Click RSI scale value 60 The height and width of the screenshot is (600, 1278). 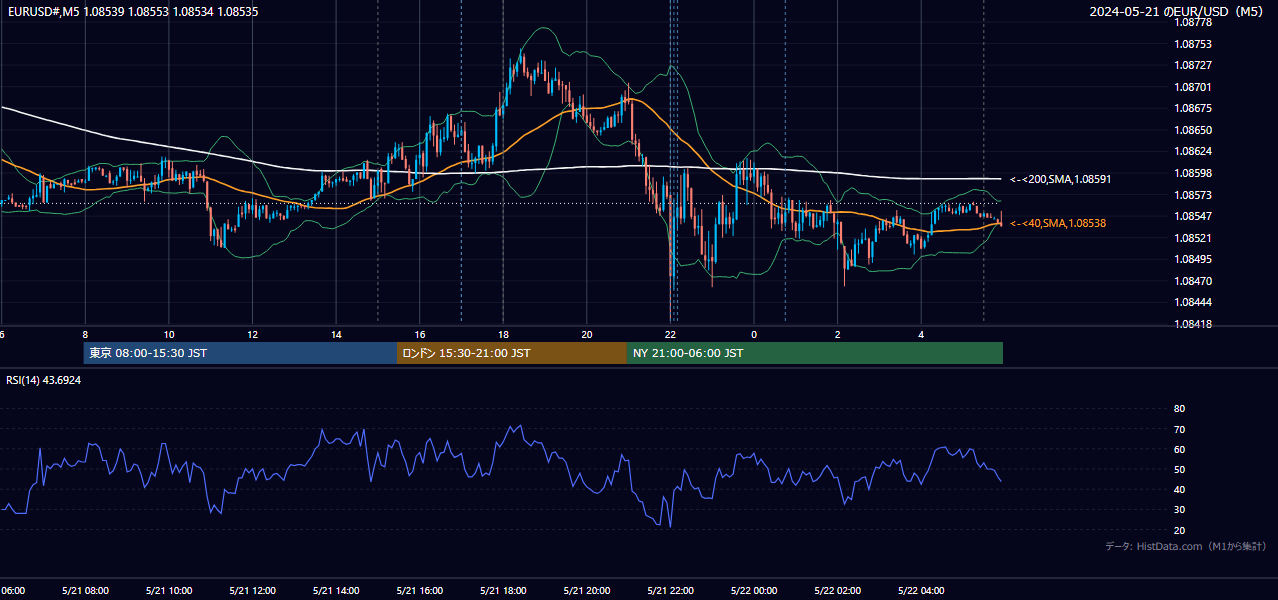(1179, 449)
